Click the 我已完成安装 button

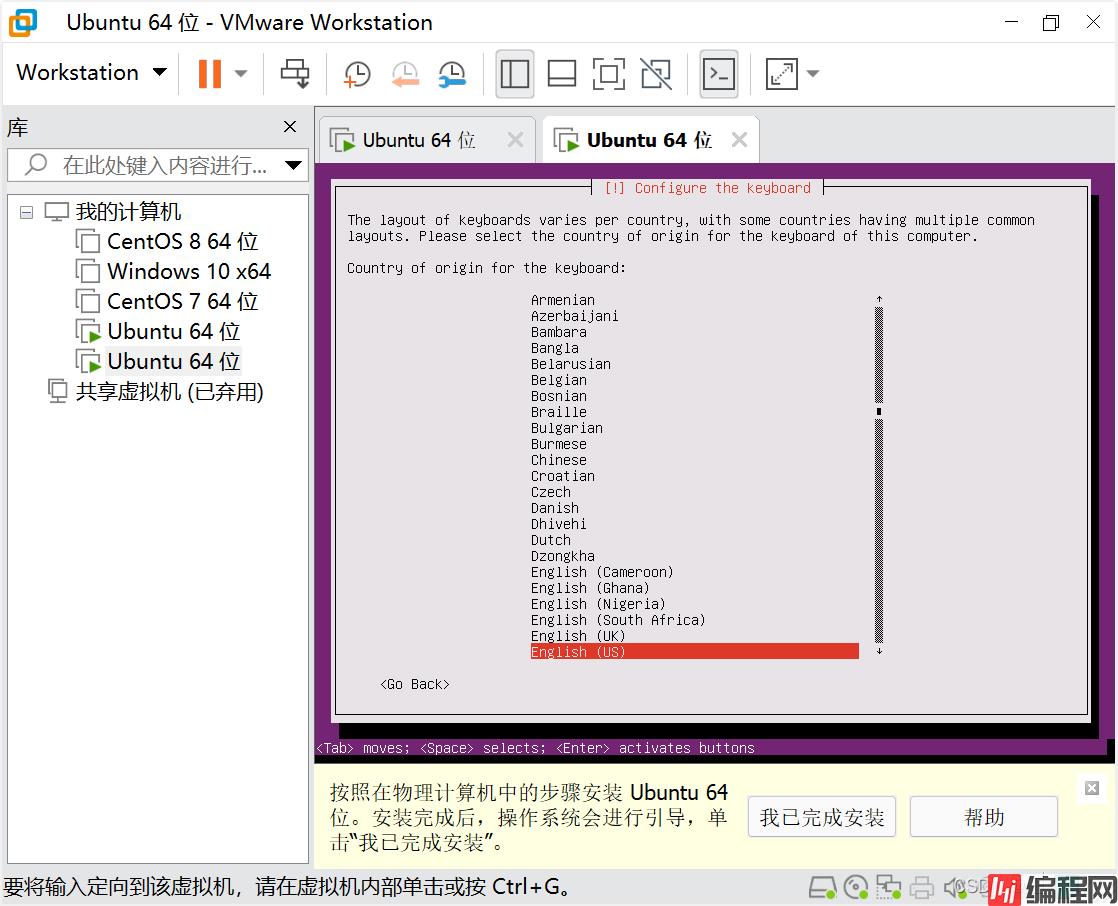821,817
